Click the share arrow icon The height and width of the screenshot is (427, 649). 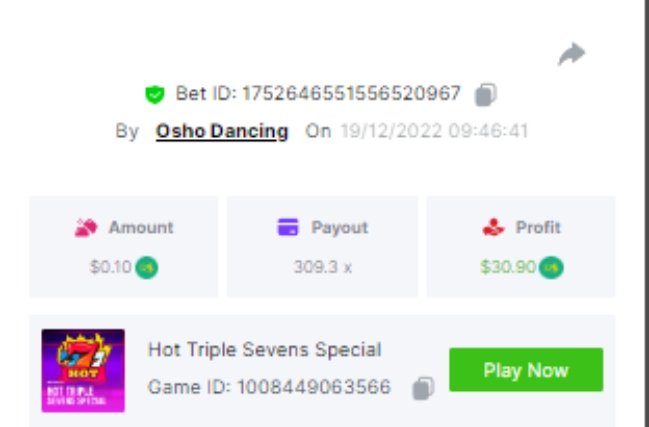571,55
